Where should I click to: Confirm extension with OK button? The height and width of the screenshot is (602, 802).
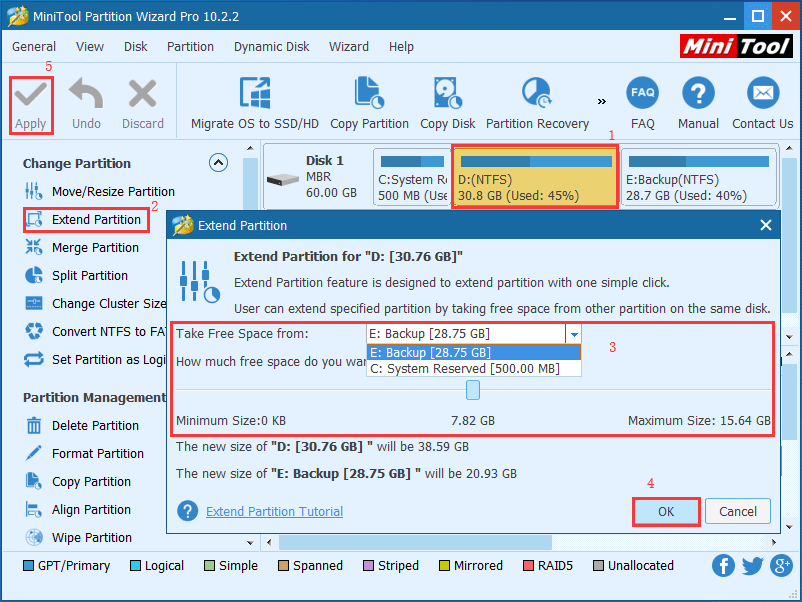(x=666, y=511)
